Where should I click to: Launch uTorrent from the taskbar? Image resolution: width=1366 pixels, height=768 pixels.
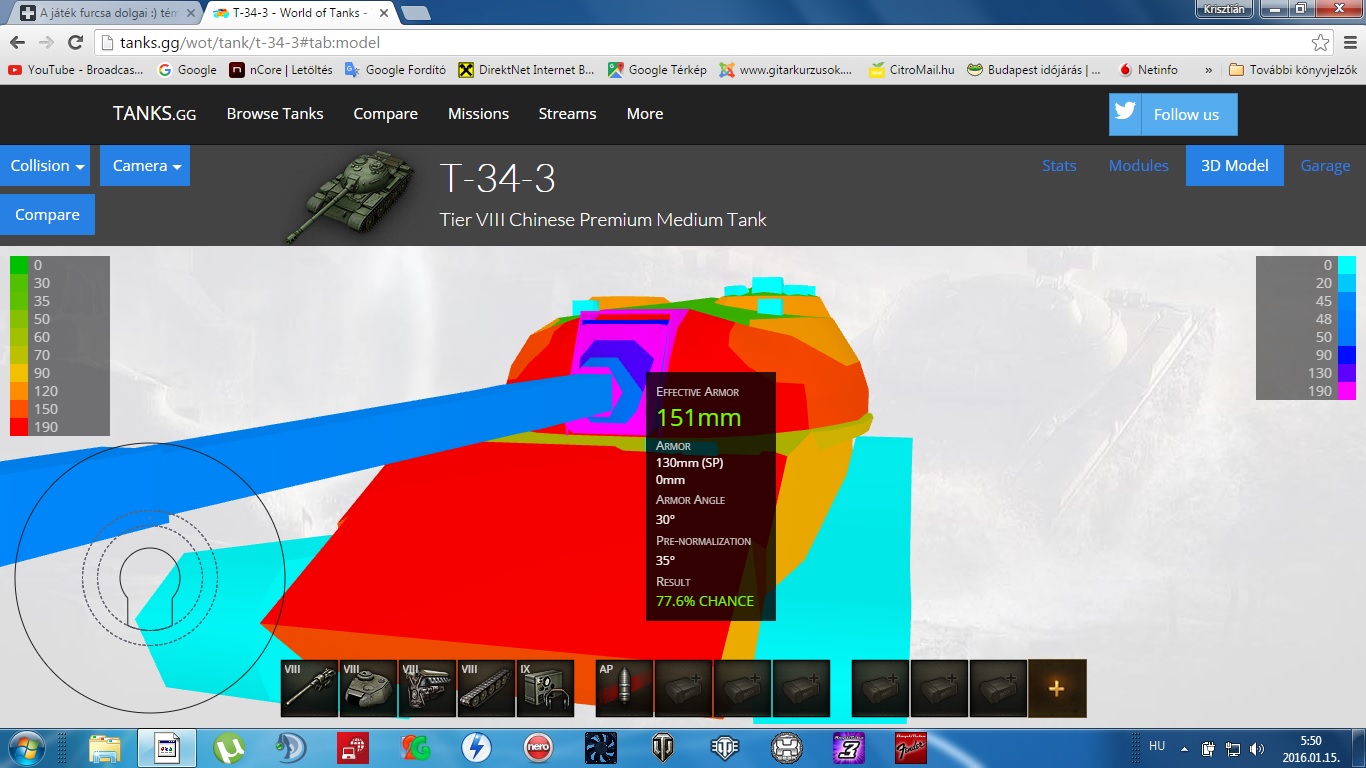pyautogui.click(x=229, y=748)
